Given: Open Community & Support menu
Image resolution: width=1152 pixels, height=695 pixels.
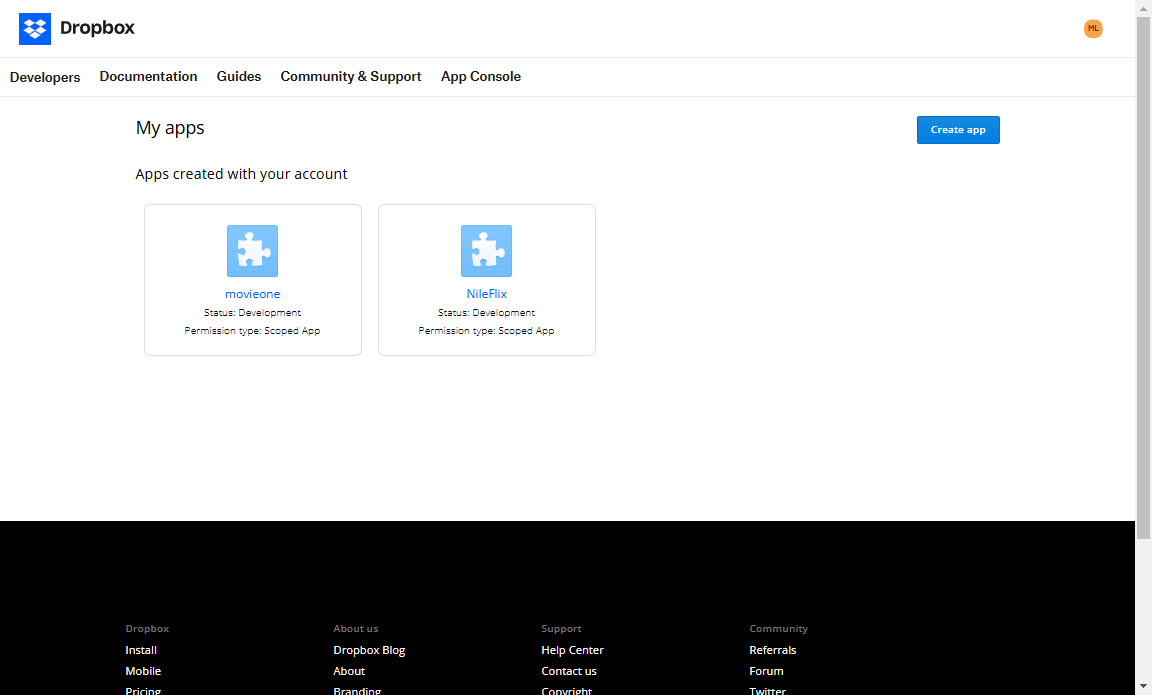Looking at the screenshot, I should pyautogui.click(x=350, y=76).
